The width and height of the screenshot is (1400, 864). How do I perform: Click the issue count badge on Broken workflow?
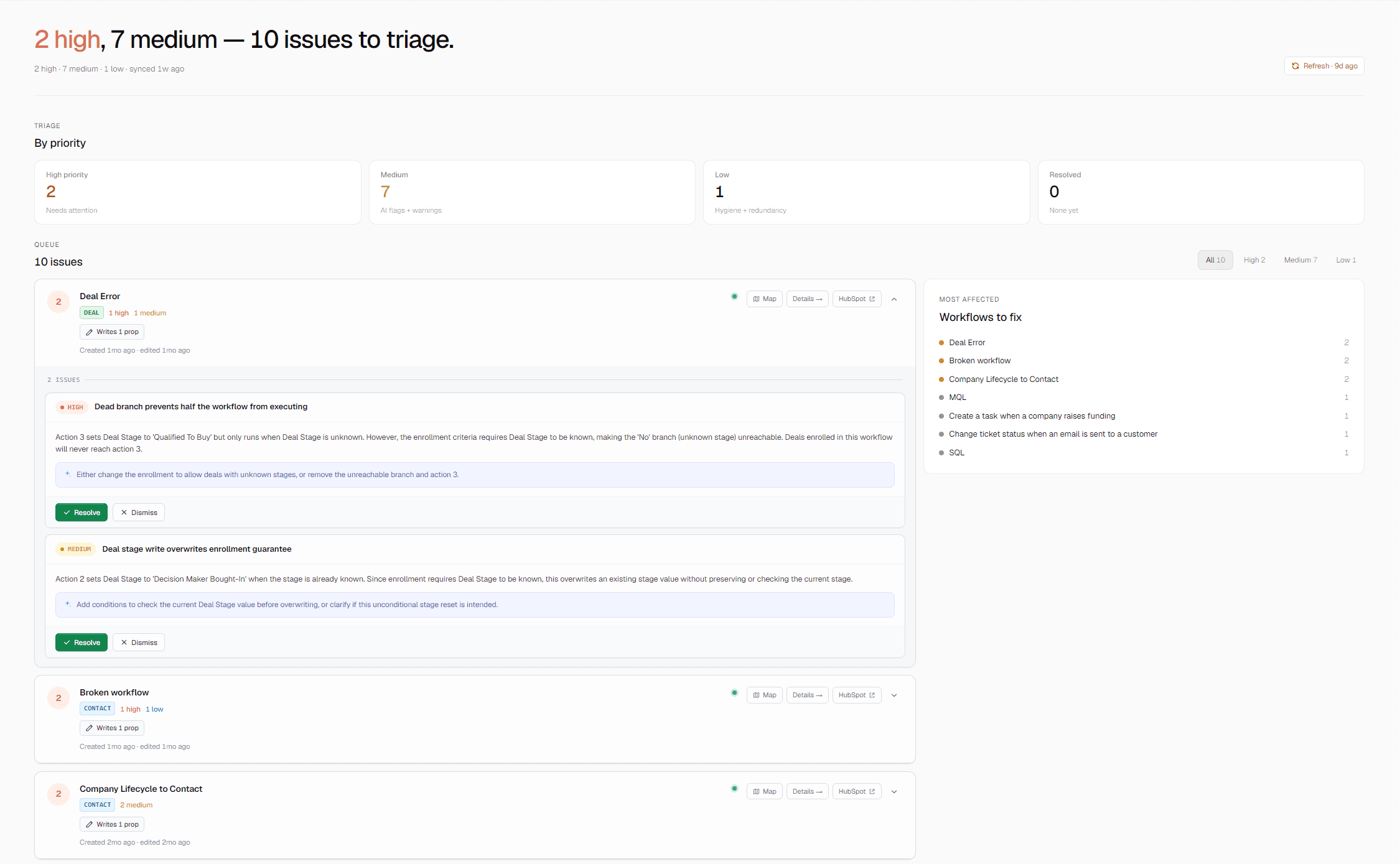[58, 698]
